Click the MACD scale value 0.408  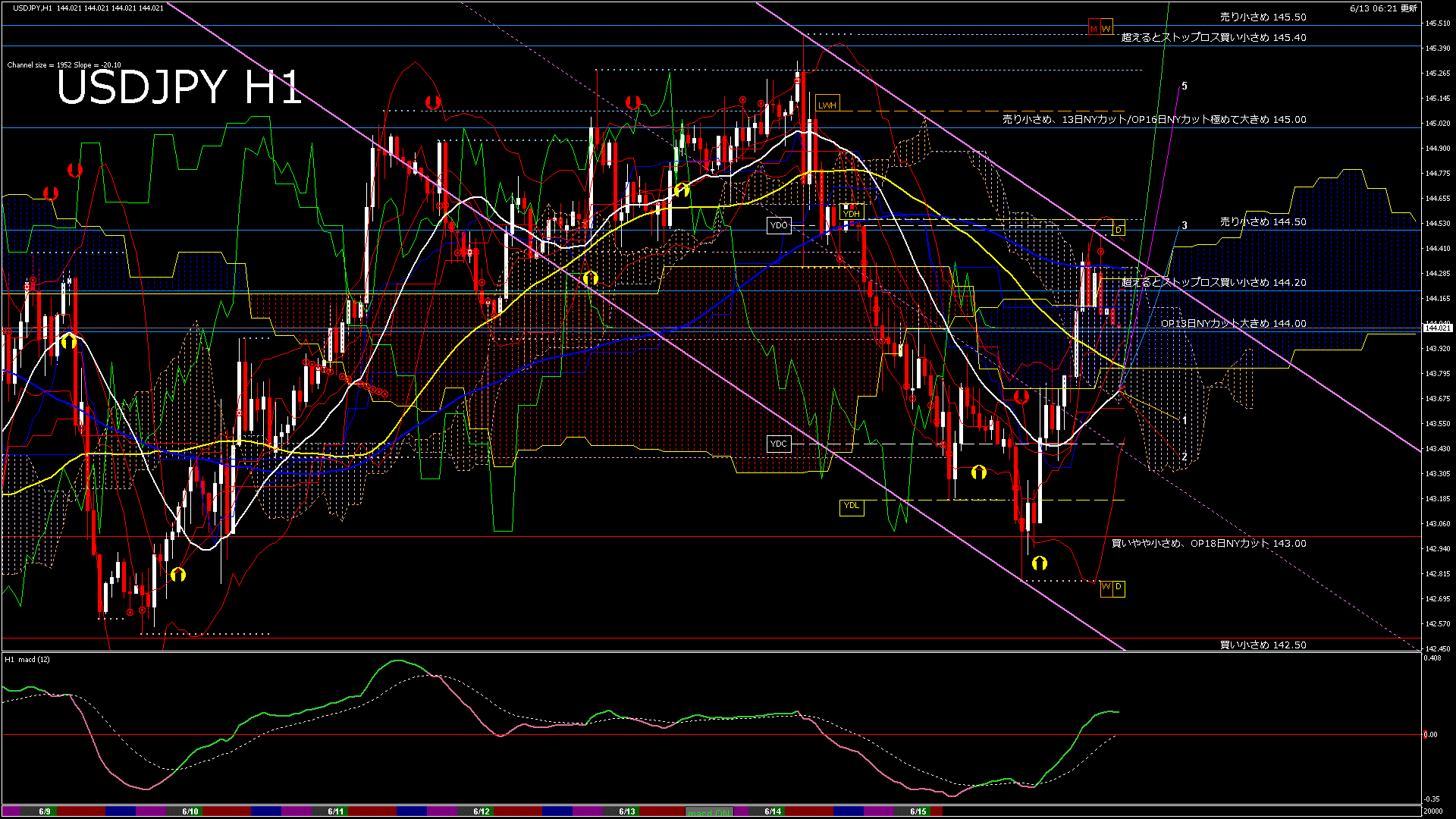1434,657
